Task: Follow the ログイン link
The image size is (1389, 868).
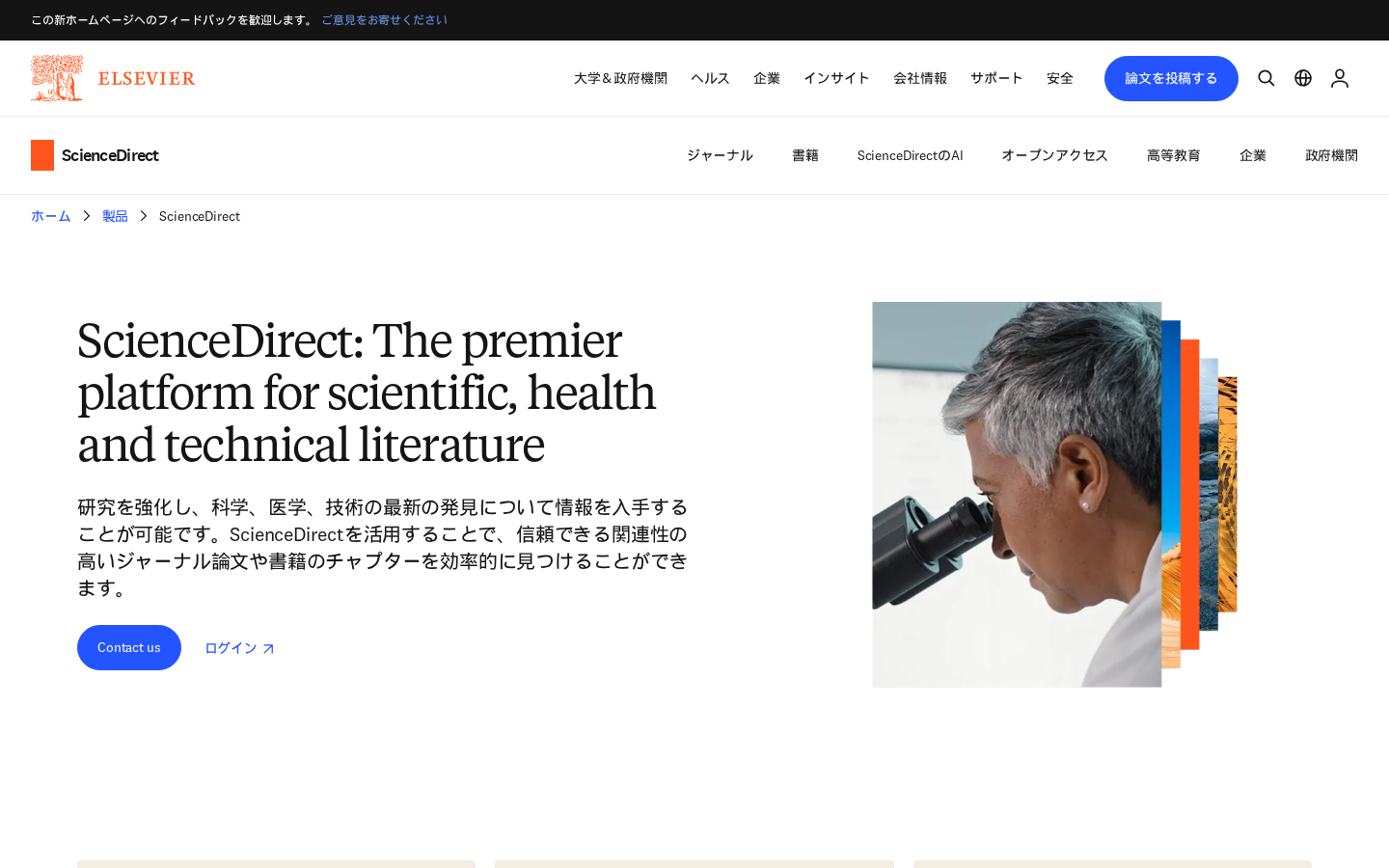Action: 239,648
